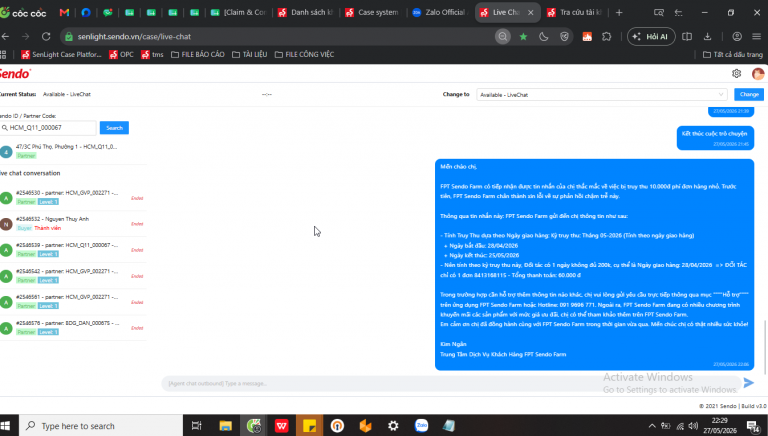The height and width of the screenshot is (436, 768).
Task: Open the browser profile icon
Action: pyautogui.click(x=737, y=37)
